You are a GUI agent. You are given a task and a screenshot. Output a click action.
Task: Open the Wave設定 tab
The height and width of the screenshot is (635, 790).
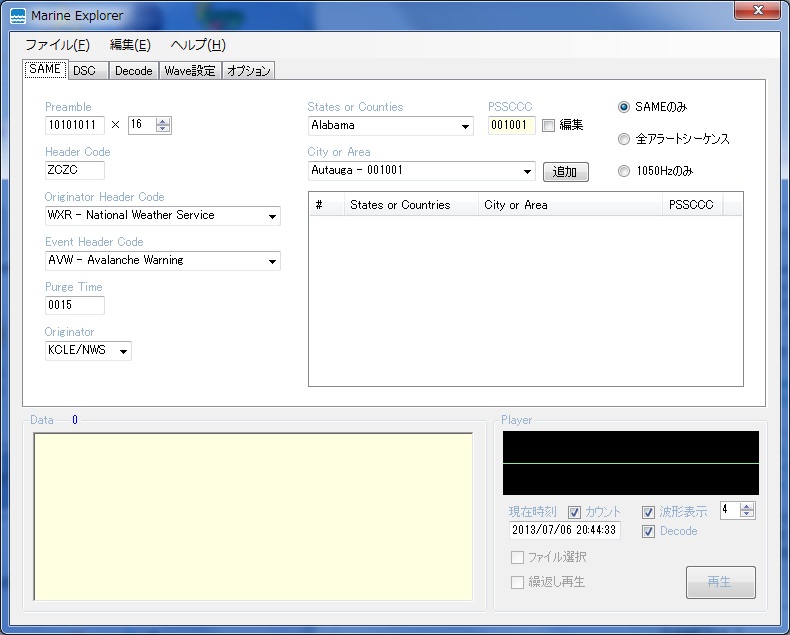190,71
